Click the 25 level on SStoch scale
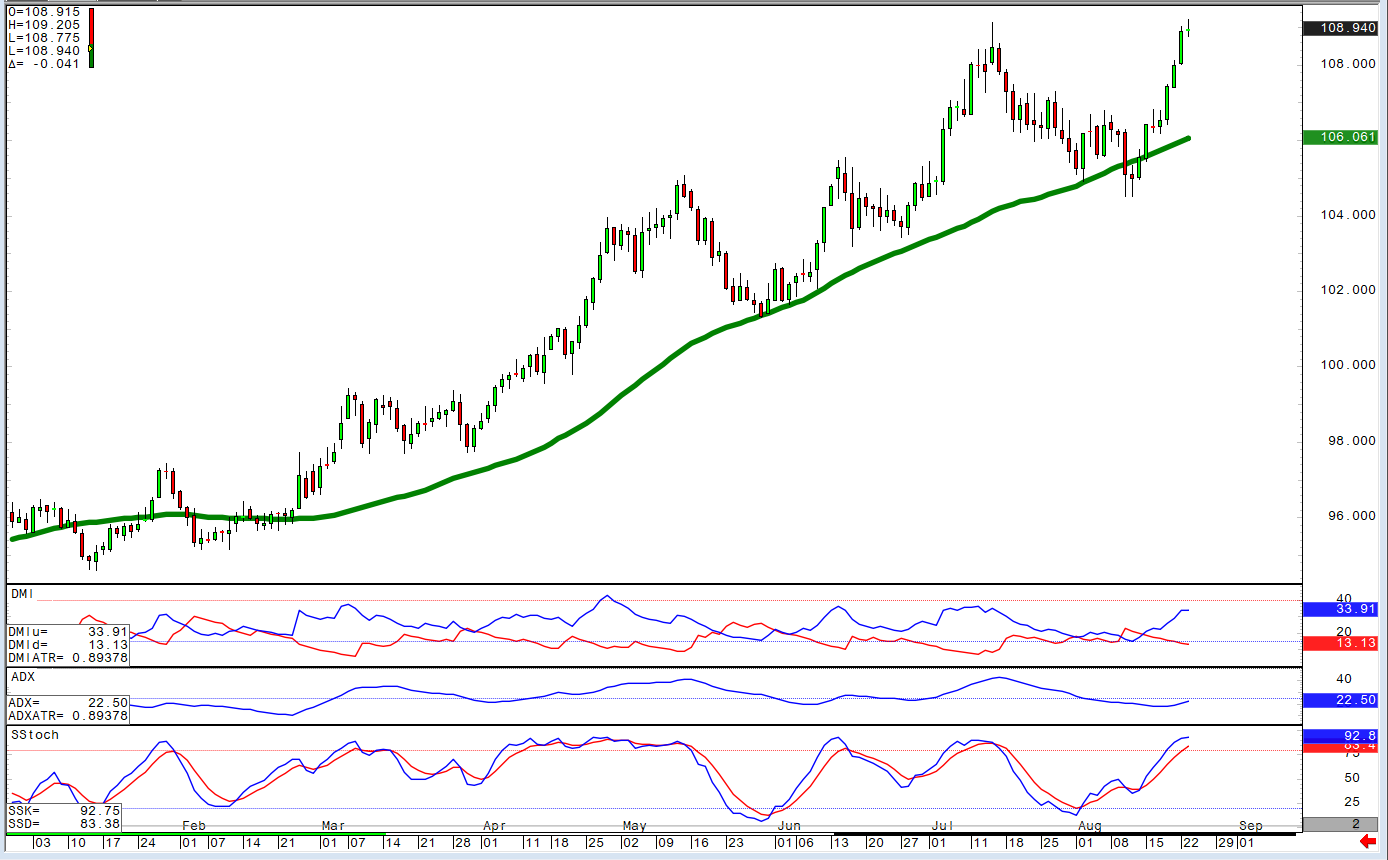This screenshot has width=1388, height=860. [1352, 802]
